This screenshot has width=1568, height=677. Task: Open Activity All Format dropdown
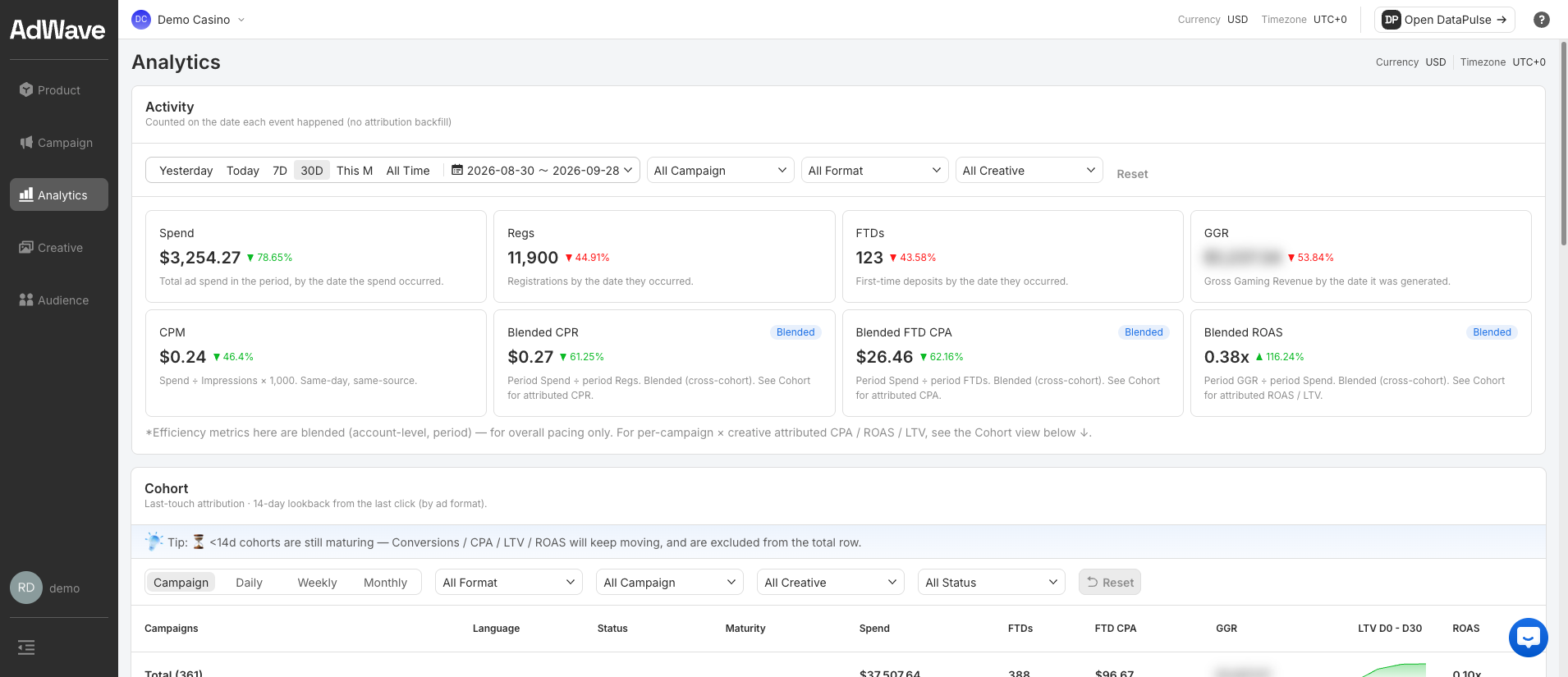tap(875, 170)
